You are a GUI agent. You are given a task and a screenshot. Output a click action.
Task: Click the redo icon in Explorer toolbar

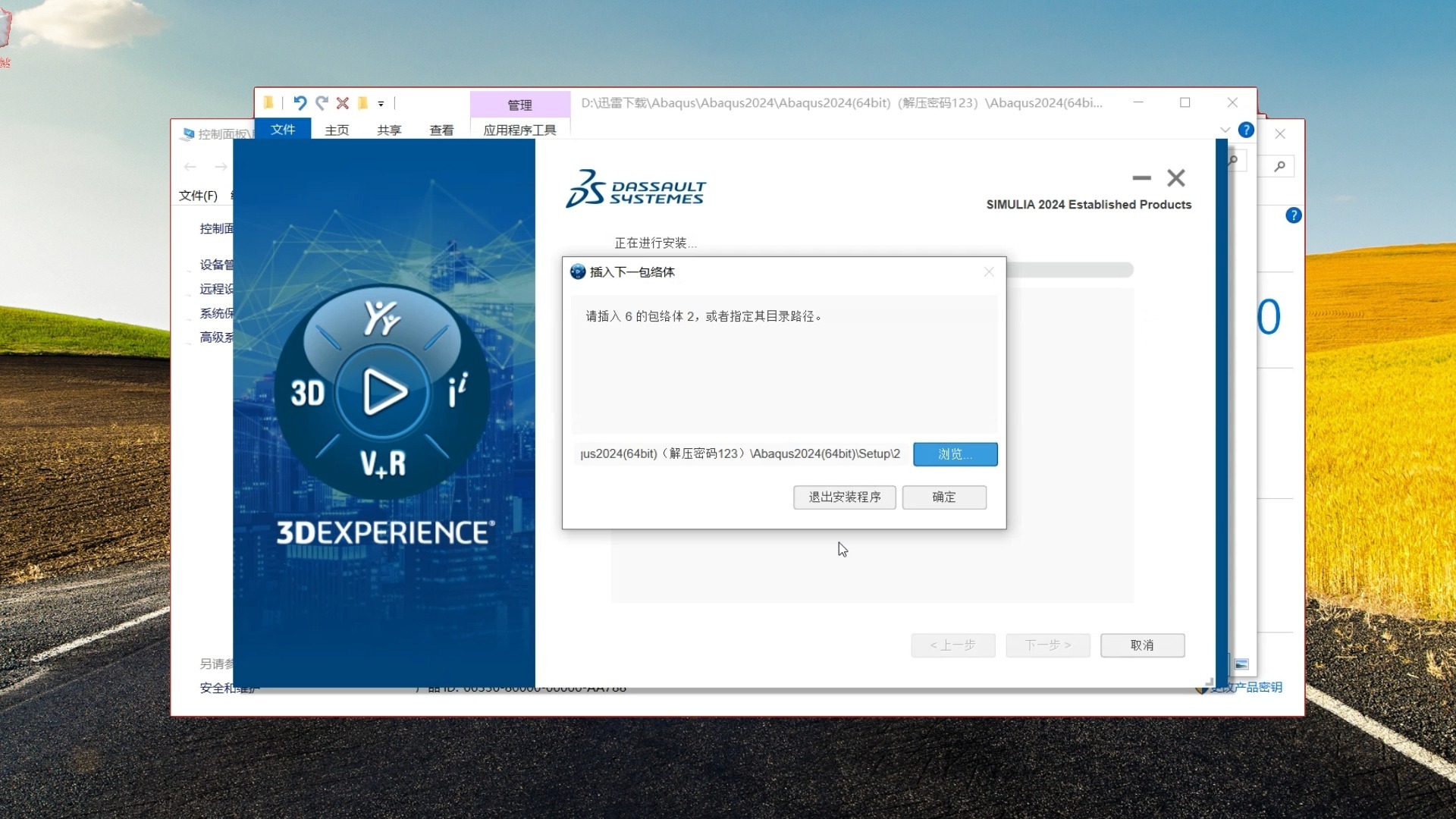click(x=322, y=103)
